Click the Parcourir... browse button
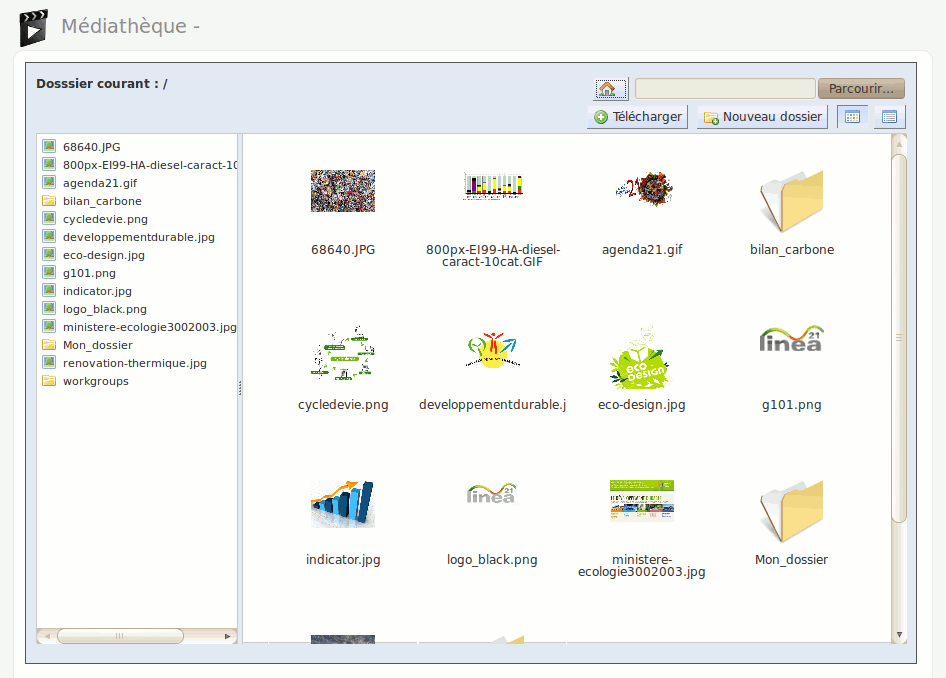 861,89
